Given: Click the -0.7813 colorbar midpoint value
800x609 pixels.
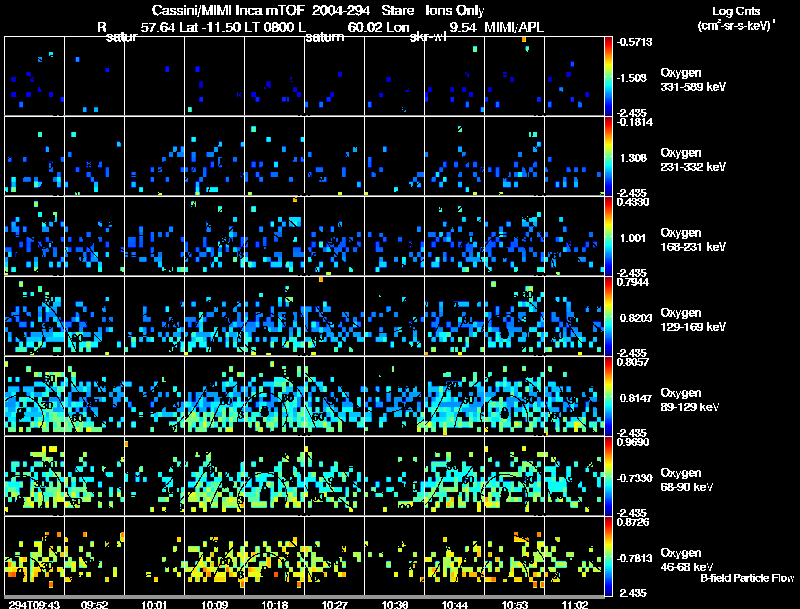Looking at the screenshot, I should (x=634, y=559).
